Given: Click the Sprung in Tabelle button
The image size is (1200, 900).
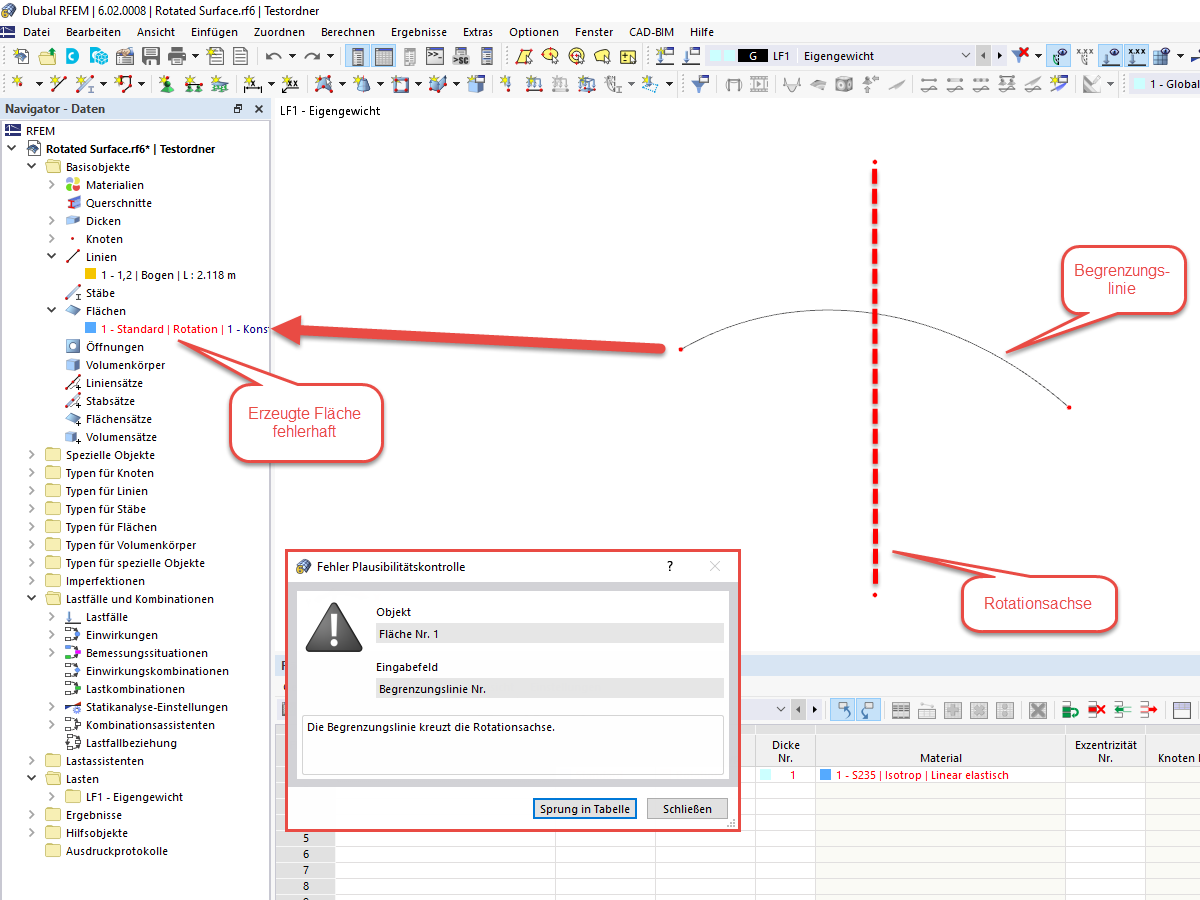Looking at the screenshot, I should (x=584, y=808).
